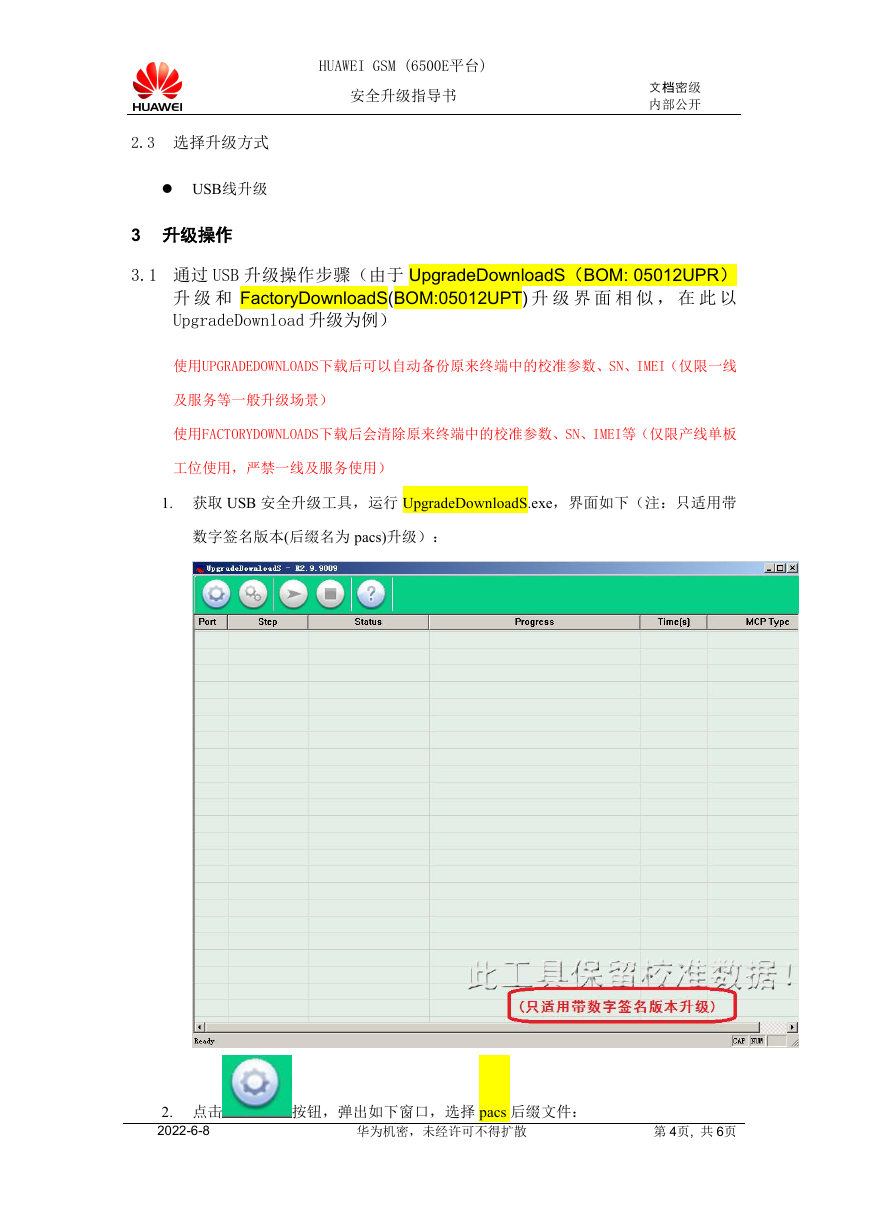
Task: Click the horizontal scrollbar left arrow
Action: coord(199,1027)
